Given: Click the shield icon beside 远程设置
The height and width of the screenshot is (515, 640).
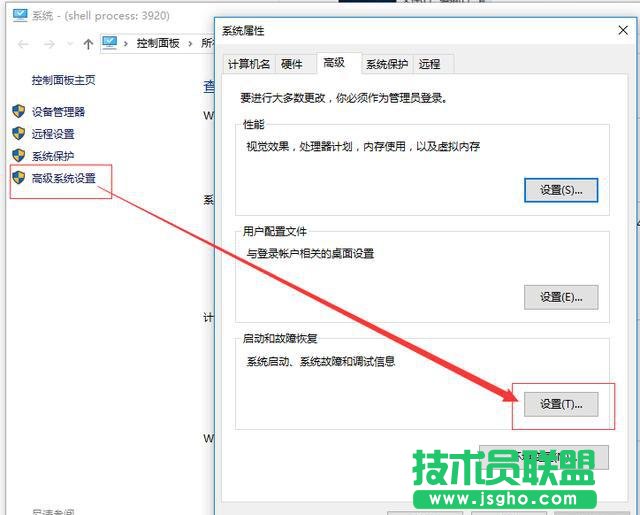Looking at the screenshot, I should pyautogui.click(x=18, y=133).
